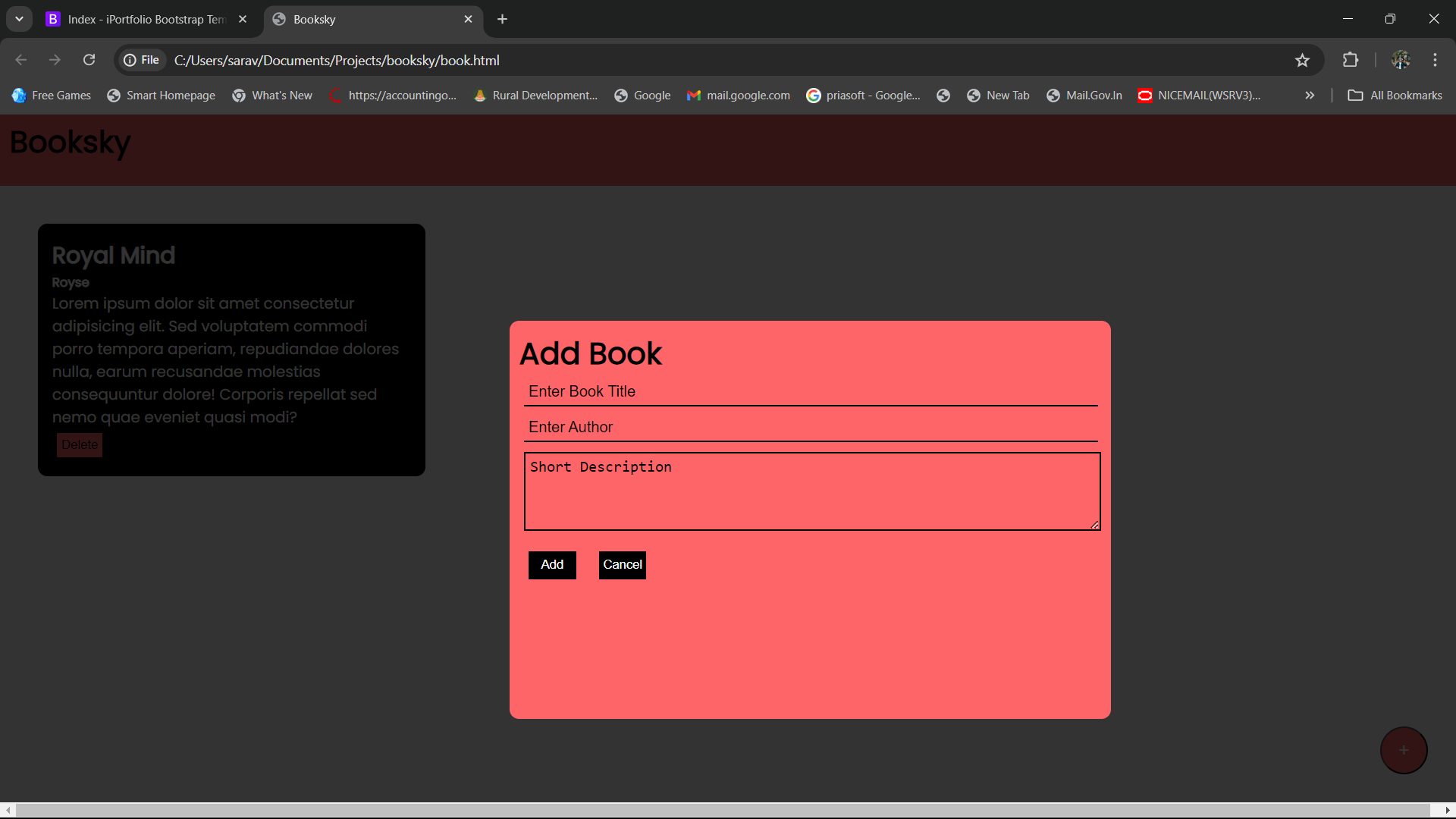
Task: Click the File site info chip
Action: coord(142,60)
